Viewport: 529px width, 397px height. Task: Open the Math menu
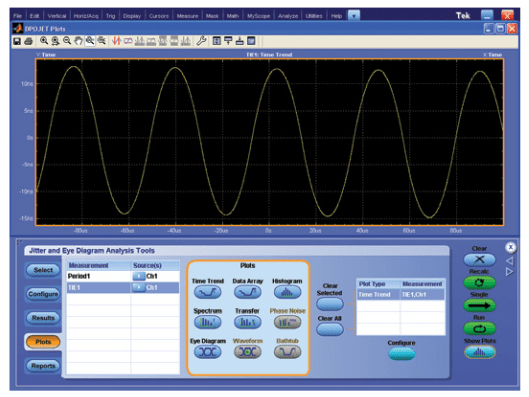(x=232, y=16)
